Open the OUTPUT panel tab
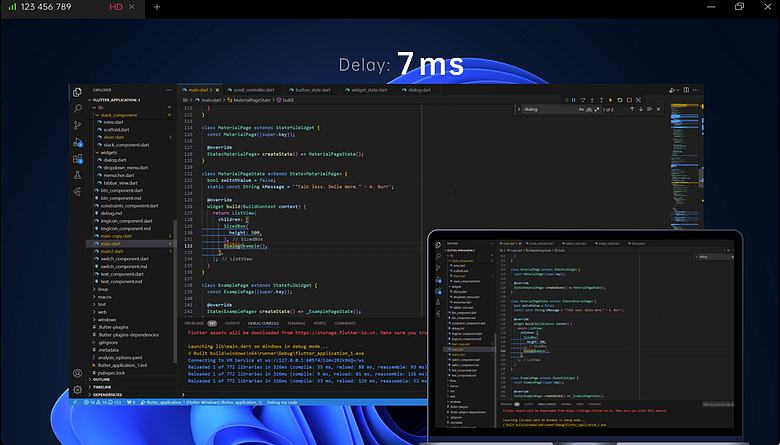The width and height of the screenshot is (780, 445). [x=232, y=323]
